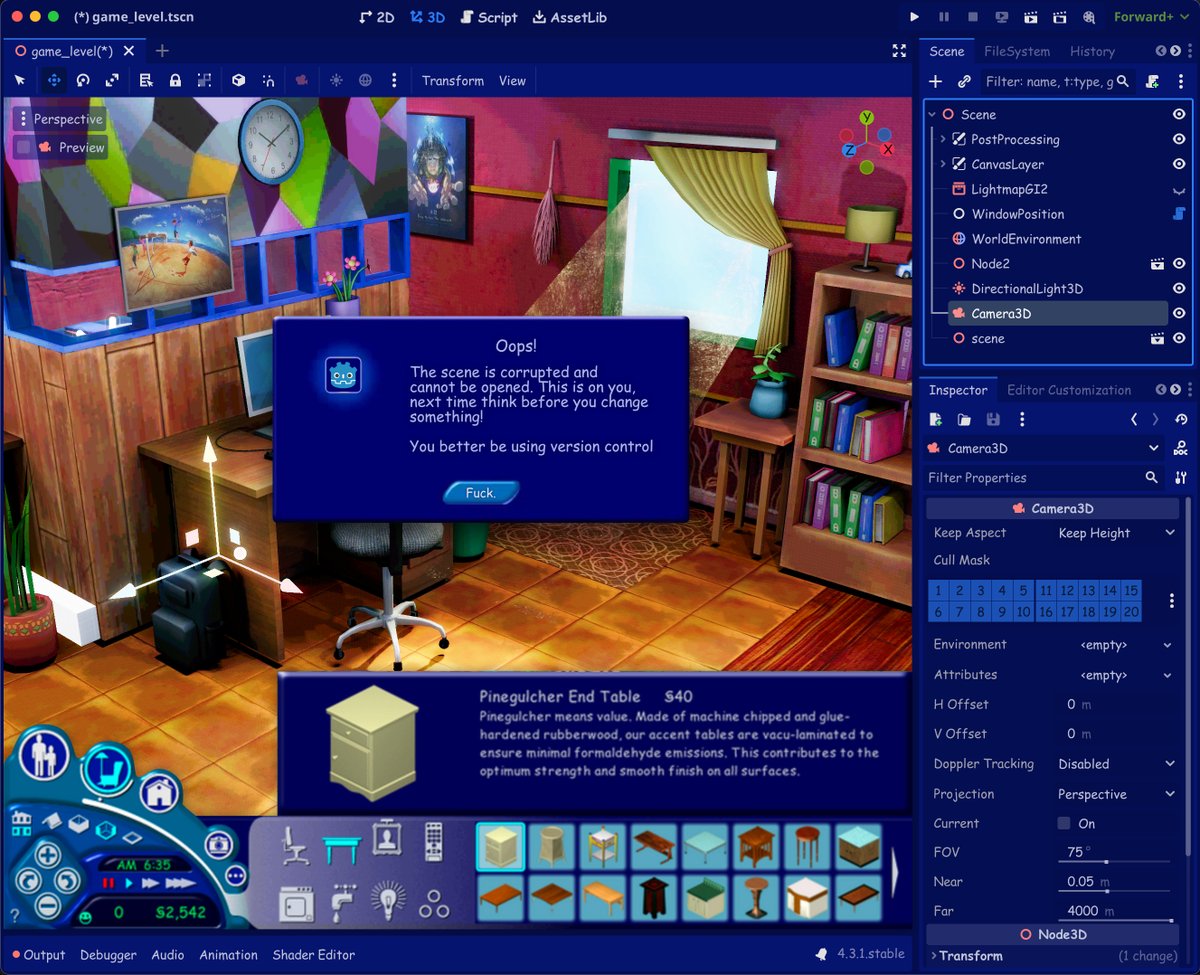
Task: Open the Doppler Tracking dropdown
Action: pyautogui.click(x=1116, y=764)
